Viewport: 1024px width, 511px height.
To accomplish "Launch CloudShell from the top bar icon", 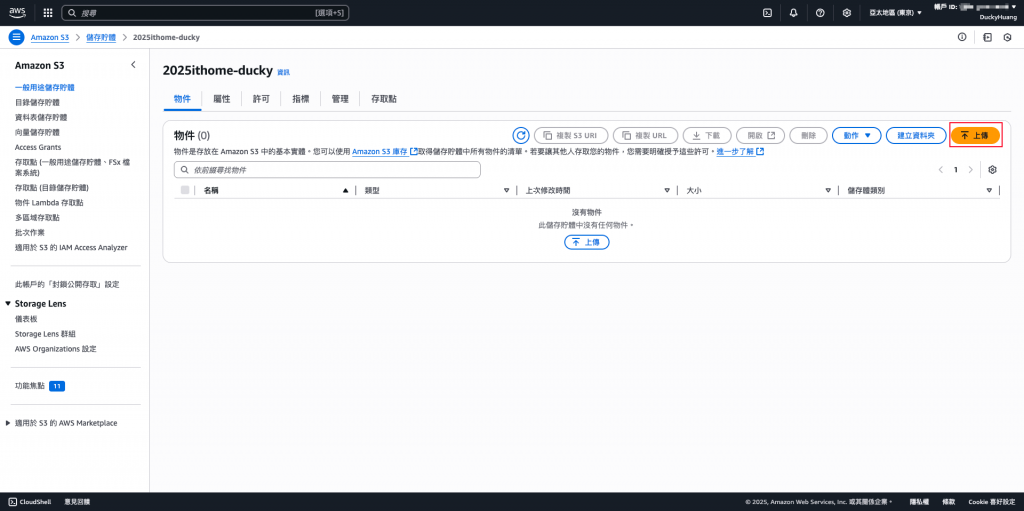I will click(x=767, y=12).
